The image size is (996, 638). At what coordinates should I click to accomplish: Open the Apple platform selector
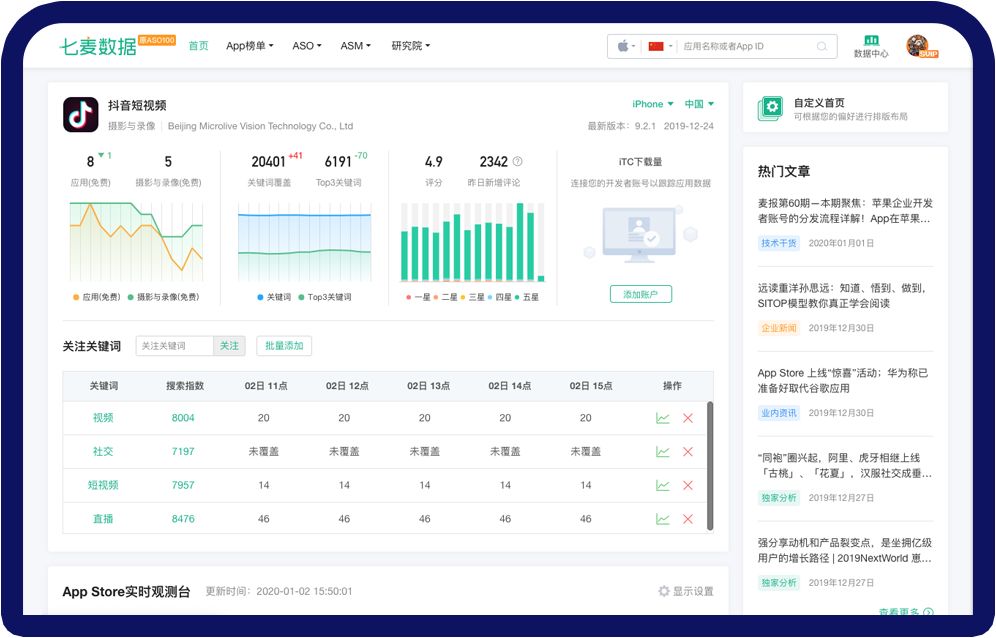pos(626,46)
